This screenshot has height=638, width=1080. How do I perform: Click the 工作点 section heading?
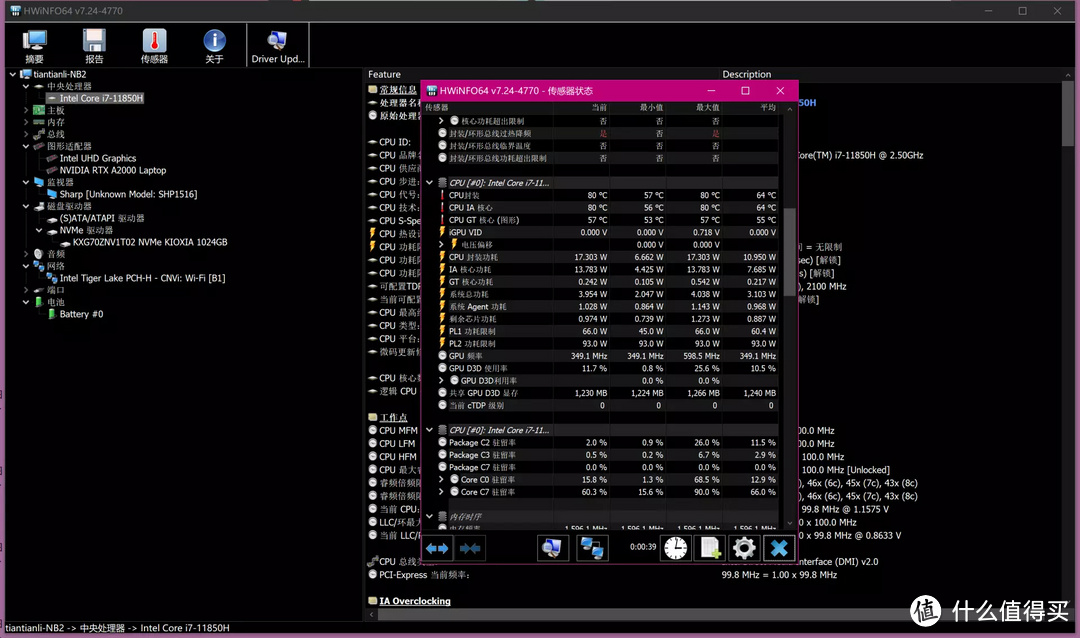(x=393, y=418)
